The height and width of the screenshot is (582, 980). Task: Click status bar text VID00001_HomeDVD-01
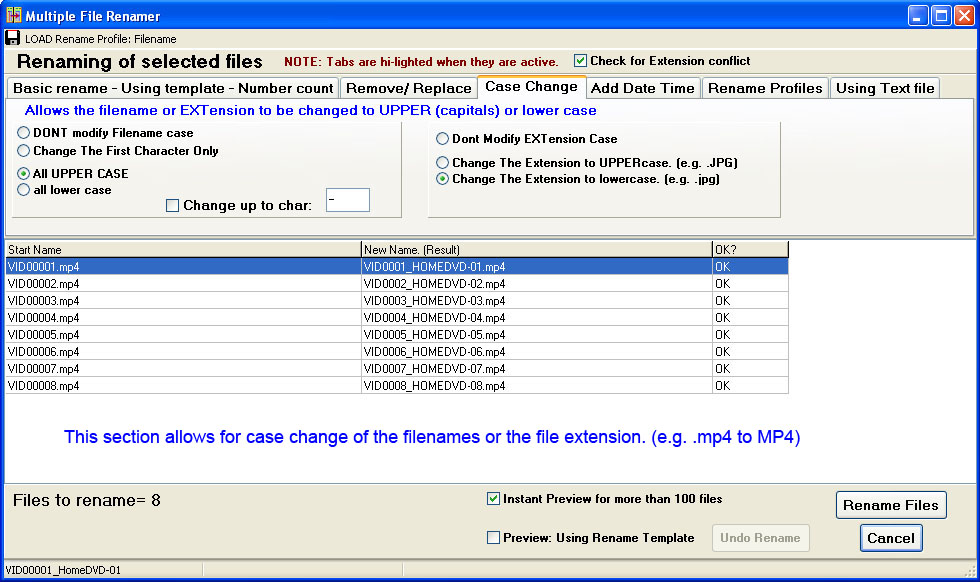click(63, 570)
